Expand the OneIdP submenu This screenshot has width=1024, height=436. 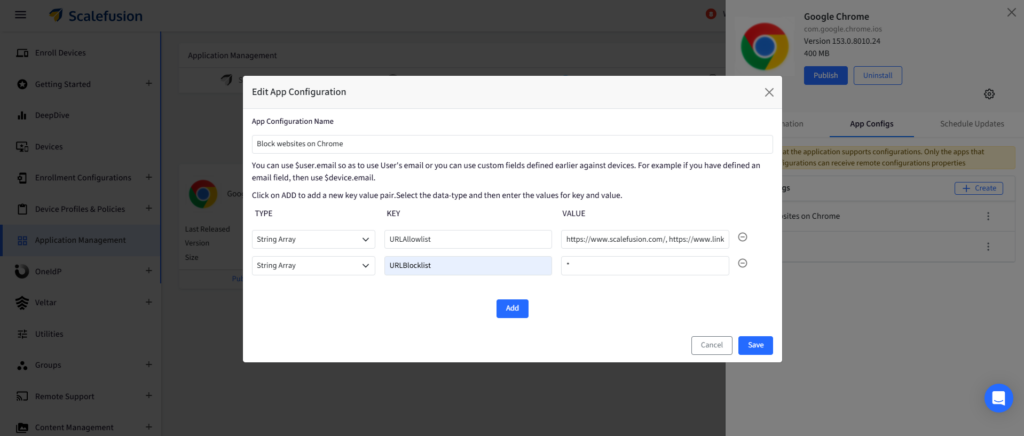[x=149, y=270]
